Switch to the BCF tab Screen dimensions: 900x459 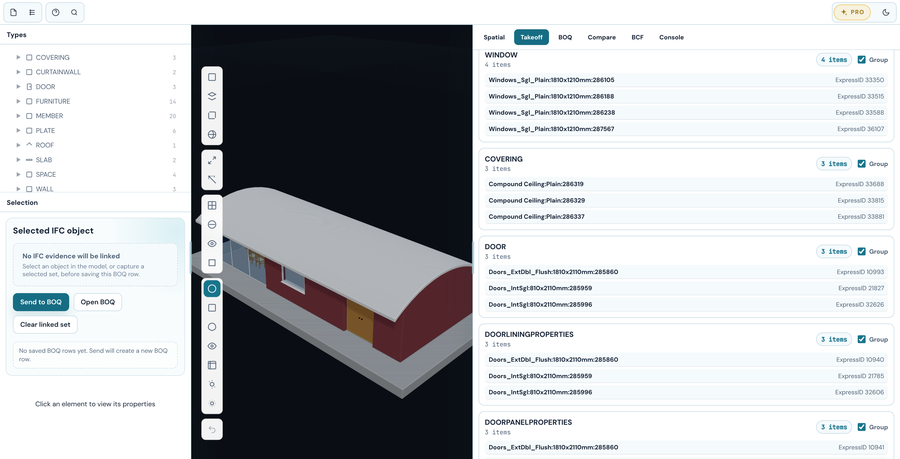[638, 37]
